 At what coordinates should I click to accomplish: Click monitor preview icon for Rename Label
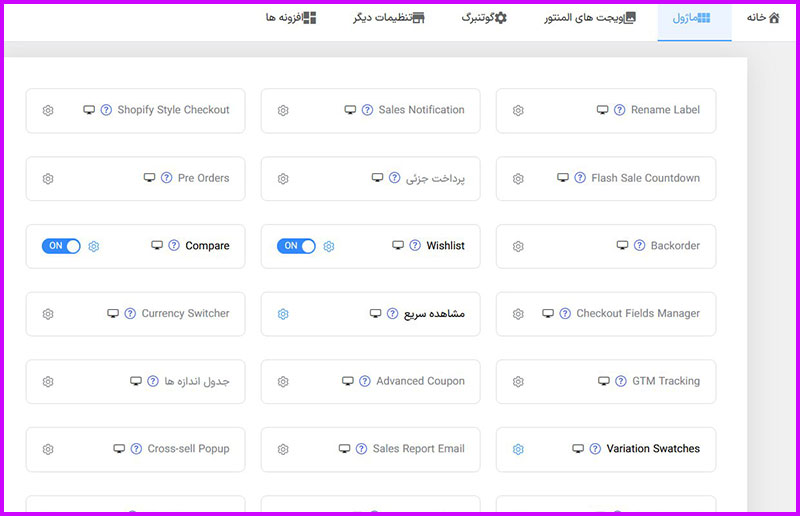click(x=603, y=110)
